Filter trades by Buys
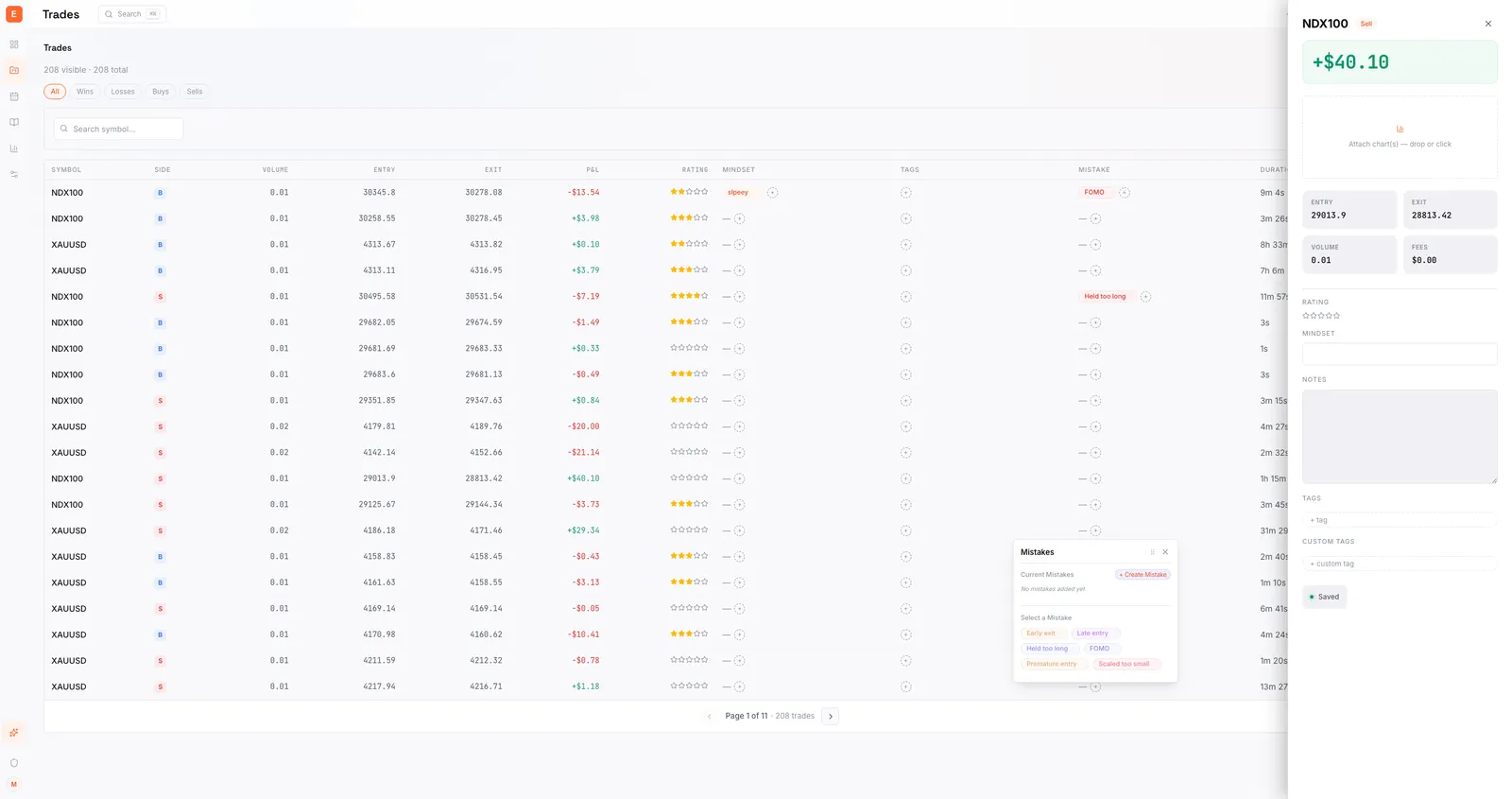The width and height of the screenshot is (1512, 799). click(161, 92)
